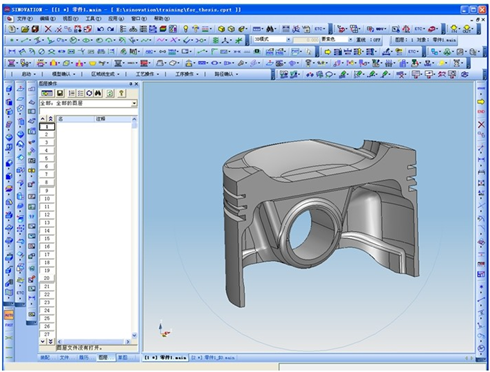Switch to the 零件1_$0.main document tab
The height and width of the screenshot is (372, 490).
coord(213,358)
